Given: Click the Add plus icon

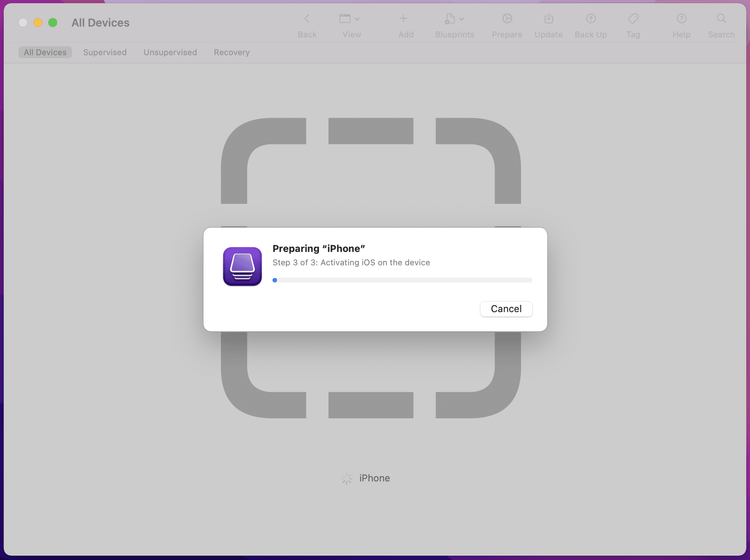Looking at the screenshot, I should 403,19.
